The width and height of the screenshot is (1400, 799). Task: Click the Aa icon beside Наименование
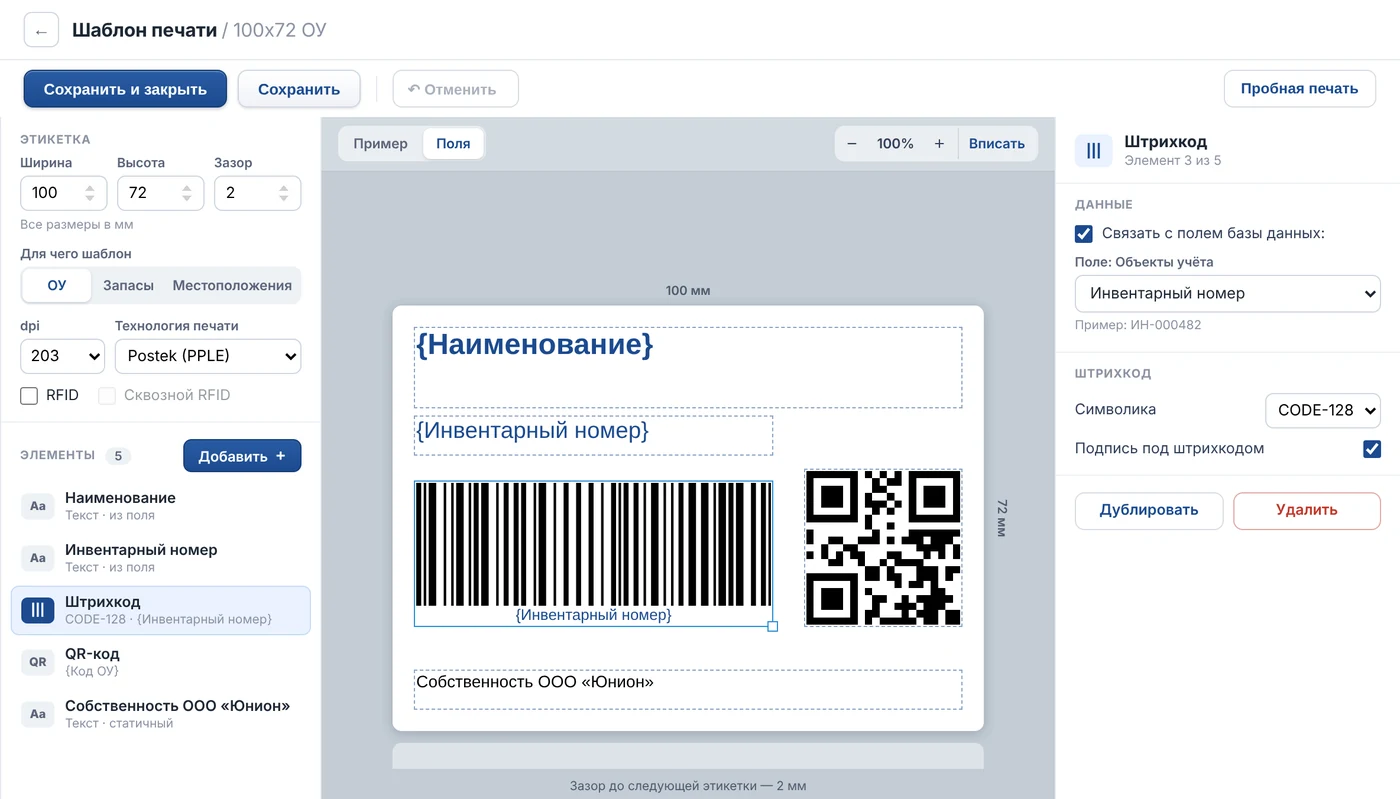click(38, 506)
